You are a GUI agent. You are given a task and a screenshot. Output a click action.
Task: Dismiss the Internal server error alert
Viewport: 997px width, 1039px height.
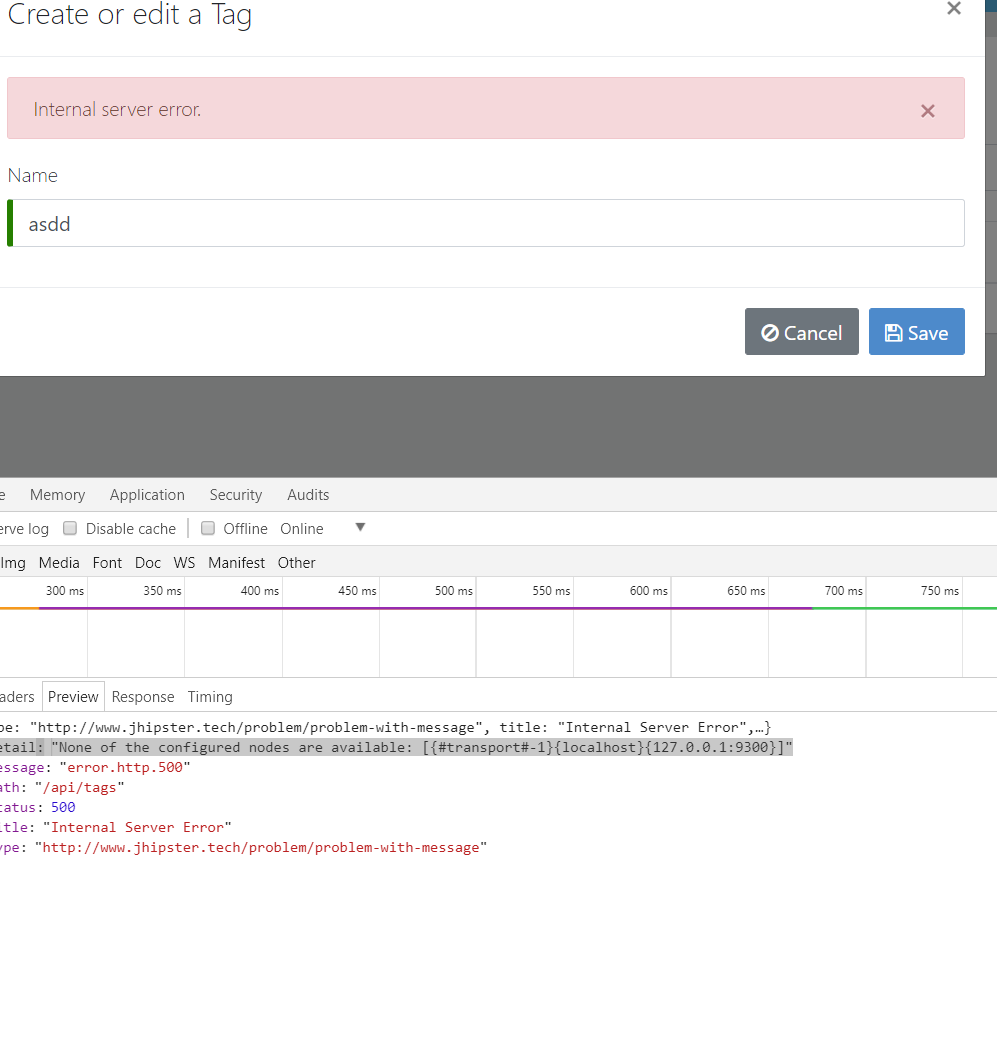[927, 111]
